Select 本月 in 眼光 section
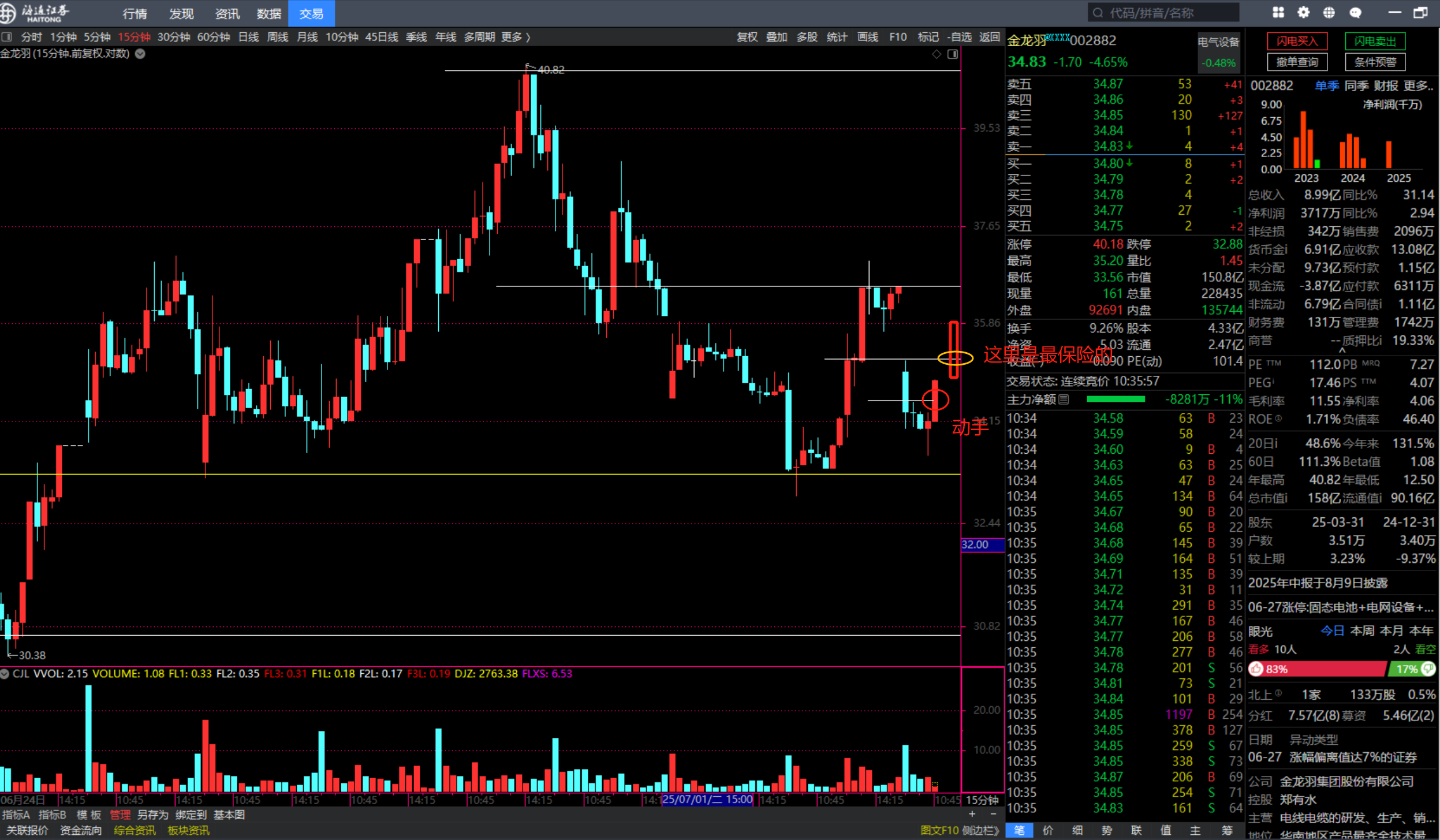The height and width of the screenshot is (840, 1440). click(x=1391, y=630)
